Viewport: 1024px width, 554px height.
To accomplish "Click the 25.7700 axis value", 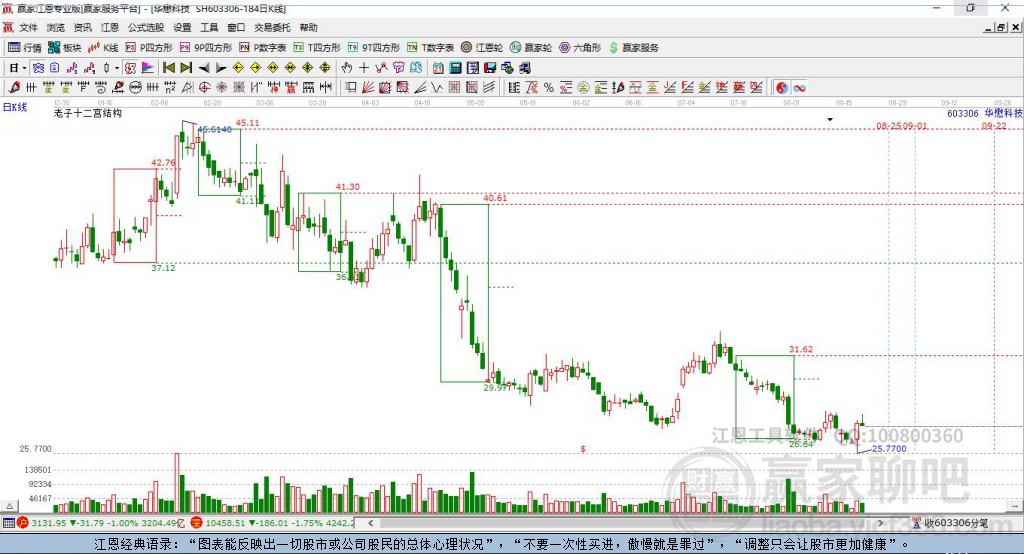I will click(x=35, y=449).
